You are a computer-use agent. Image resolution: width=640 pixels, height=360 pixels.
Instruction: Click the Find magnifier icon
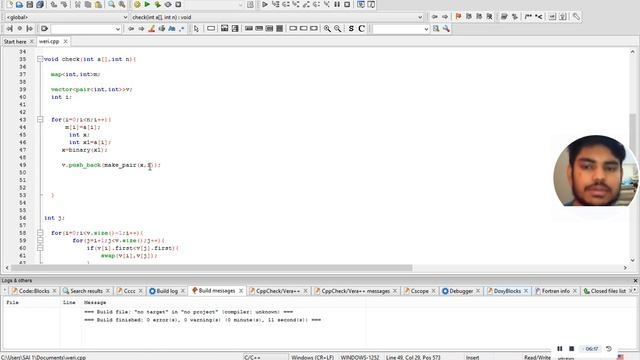tap(111, 4)
